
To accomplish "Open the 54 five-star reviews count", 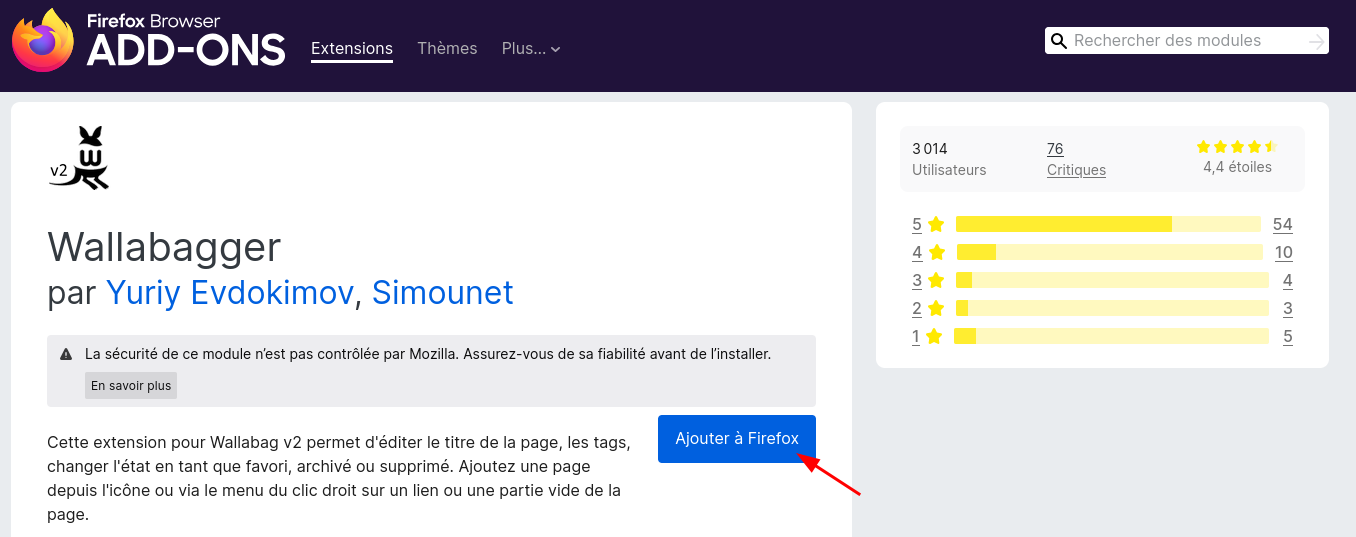I will pos(1282,224).
